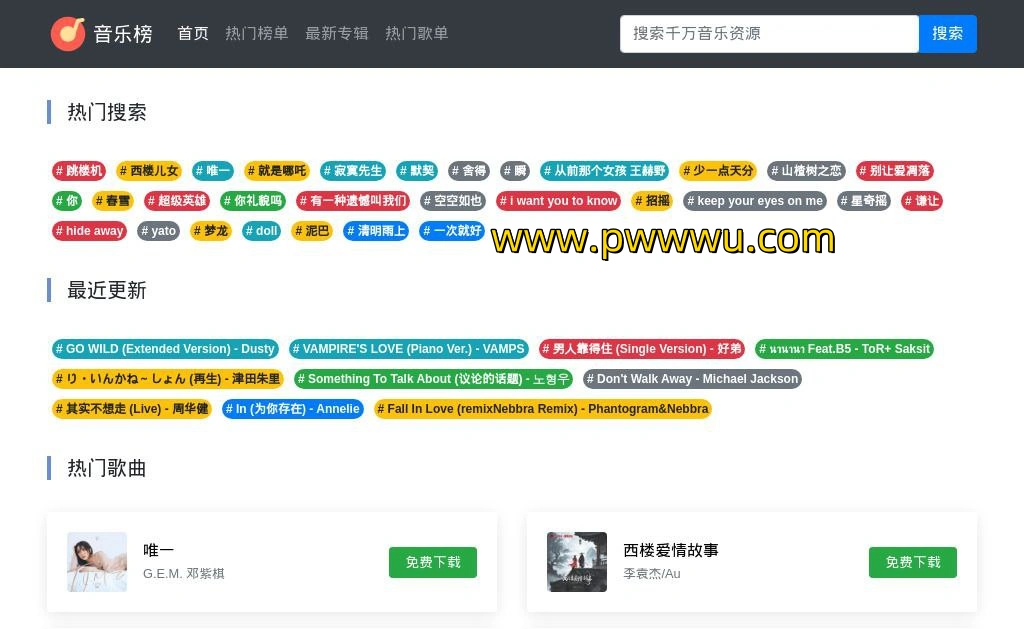1024x629 pixels.
Task: Select the # 星奇摇 tag
Action: tap(863, 201)
